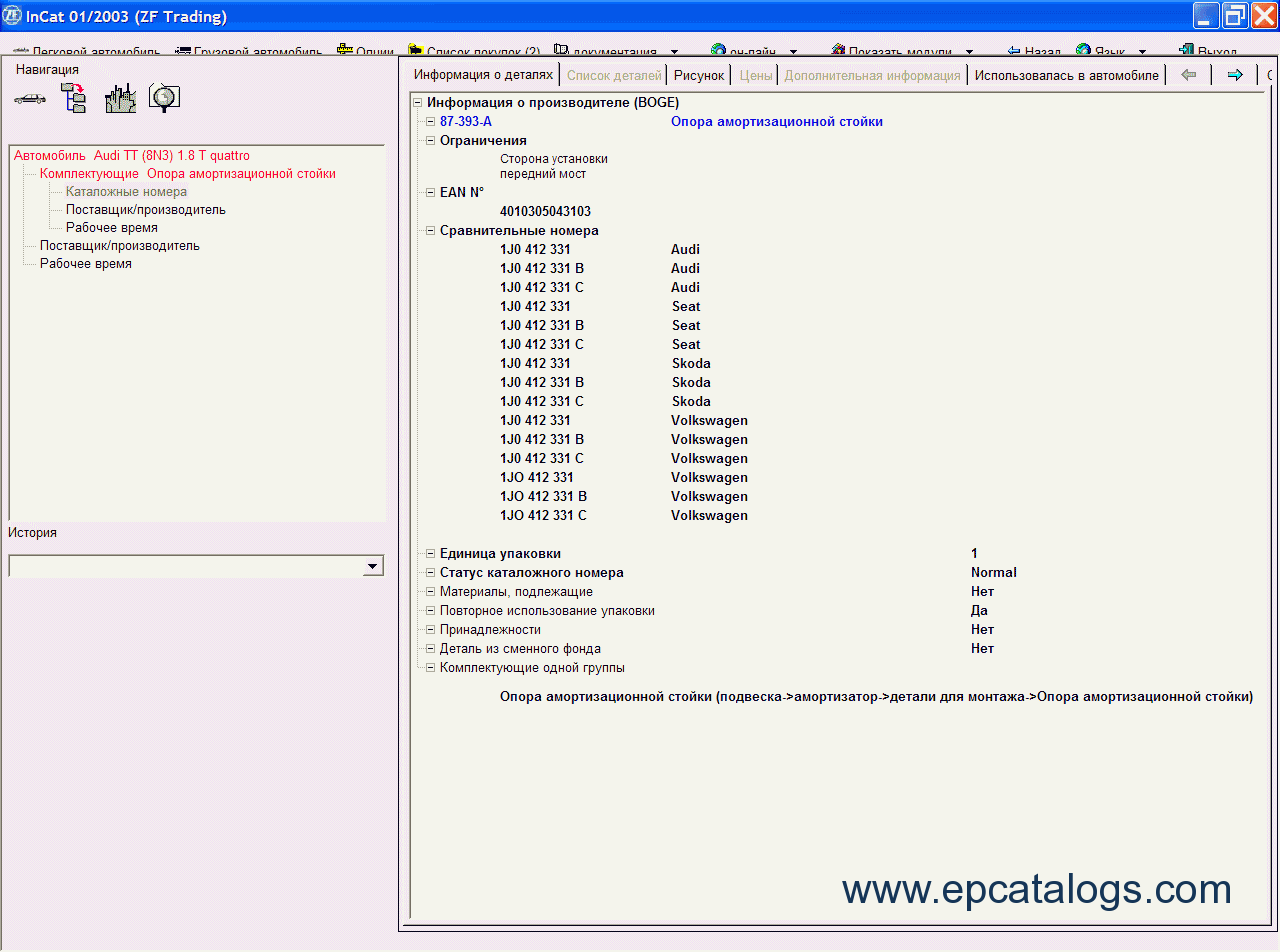Select the factory manufacturer navigation icon
The image size is (1280, 952).
(x=120, y=98)
